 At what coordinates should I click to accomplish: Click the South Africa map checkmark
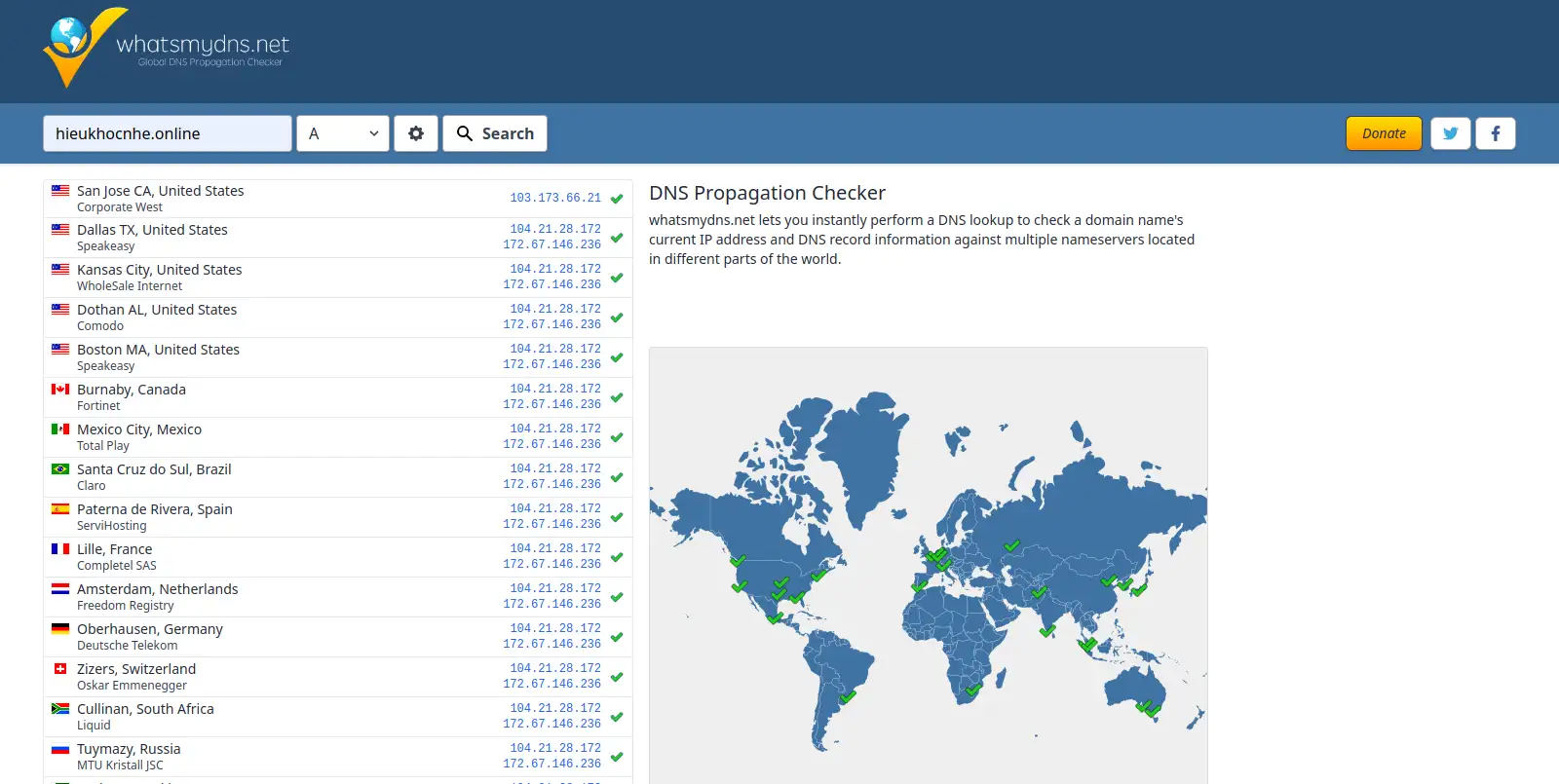click(x=972, y=690)
